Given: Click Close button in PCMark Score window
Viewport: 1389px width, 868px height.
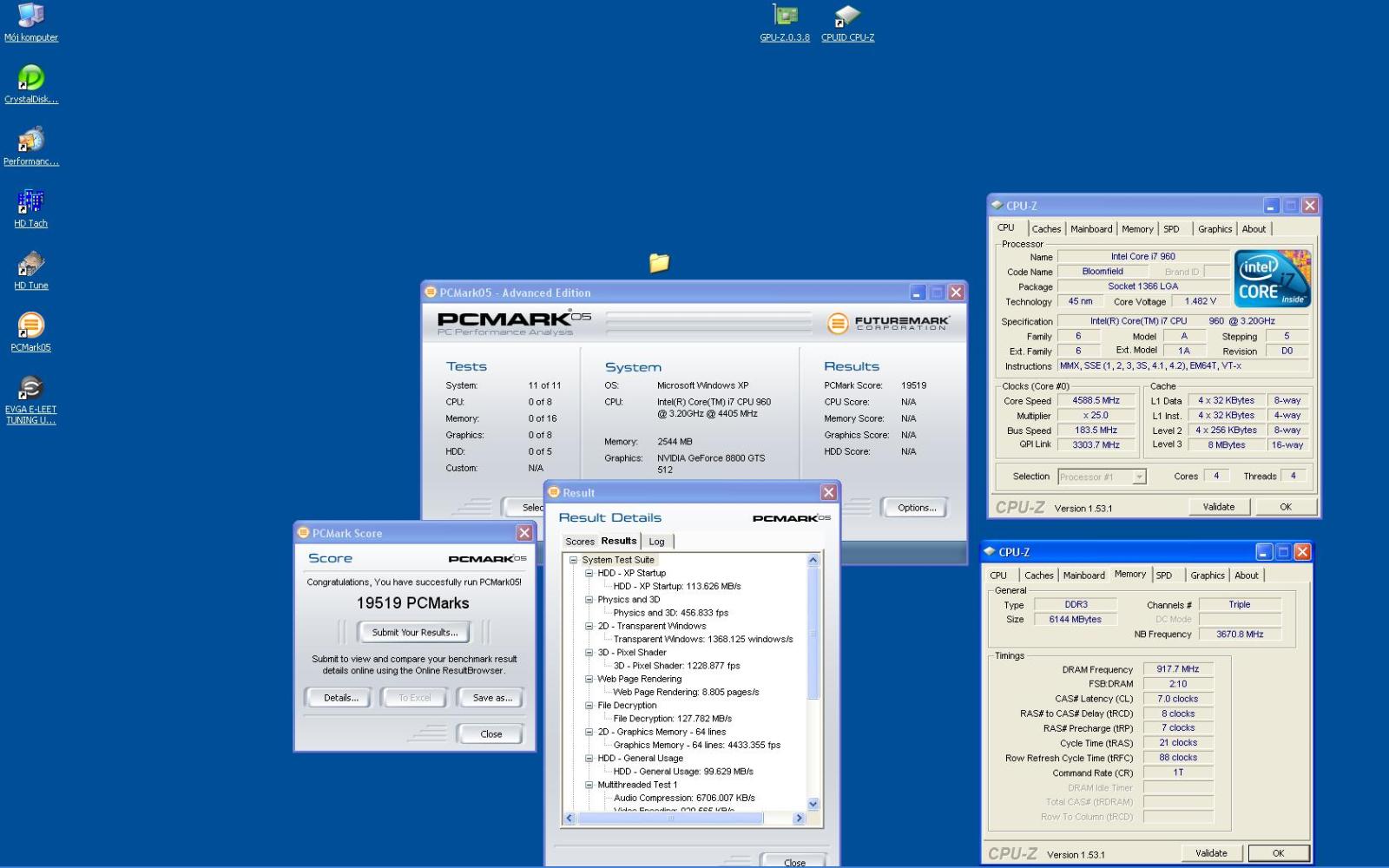Looking at the screenshot, I should pos(490,734).
